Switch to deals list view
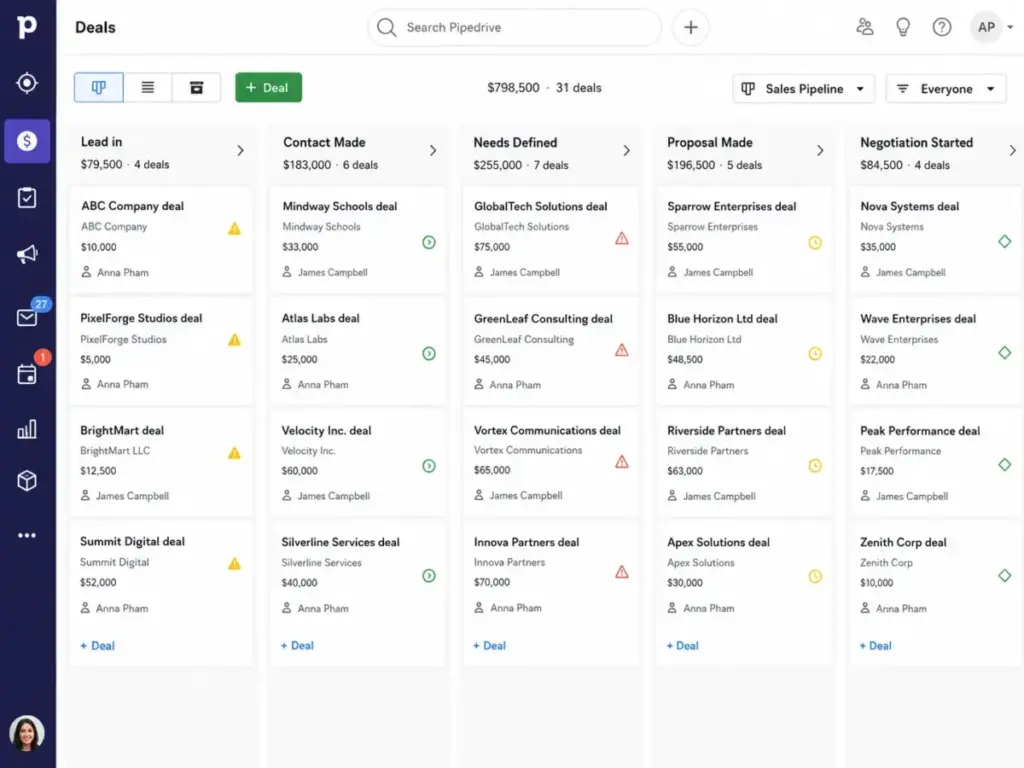The width and height of the screenshot is (1024, 768). (148, 88)
